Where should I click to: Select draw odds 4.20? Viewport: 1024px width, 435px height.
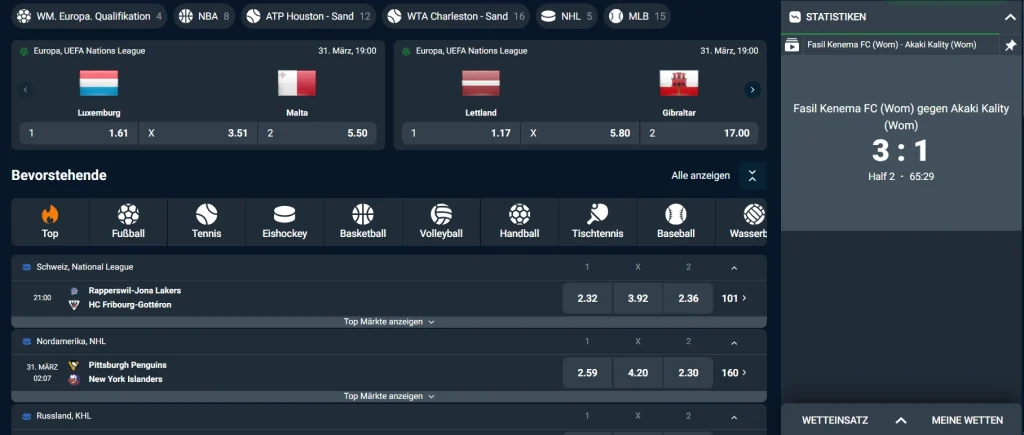pyautogui.click(x=637, y=373)
